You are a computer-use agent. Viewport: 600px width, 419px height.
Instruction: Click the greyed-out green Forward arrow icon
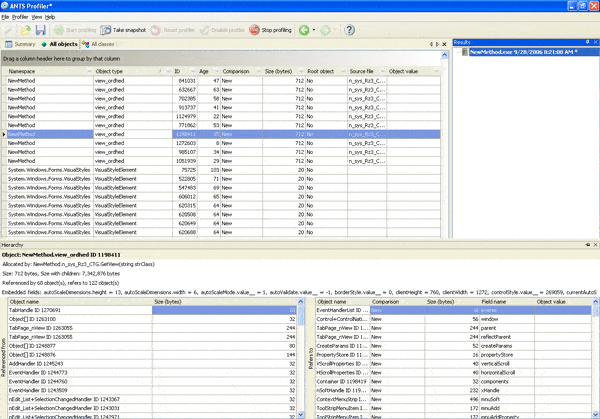pos(325,30)
